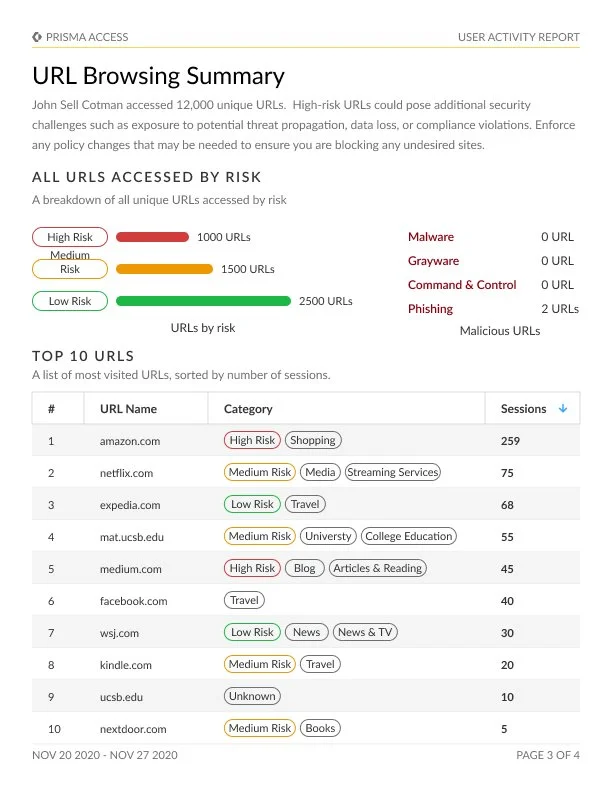Click the Shopping tag for amazon.com
Screen dimensions: 612x792
click(313, 440)
